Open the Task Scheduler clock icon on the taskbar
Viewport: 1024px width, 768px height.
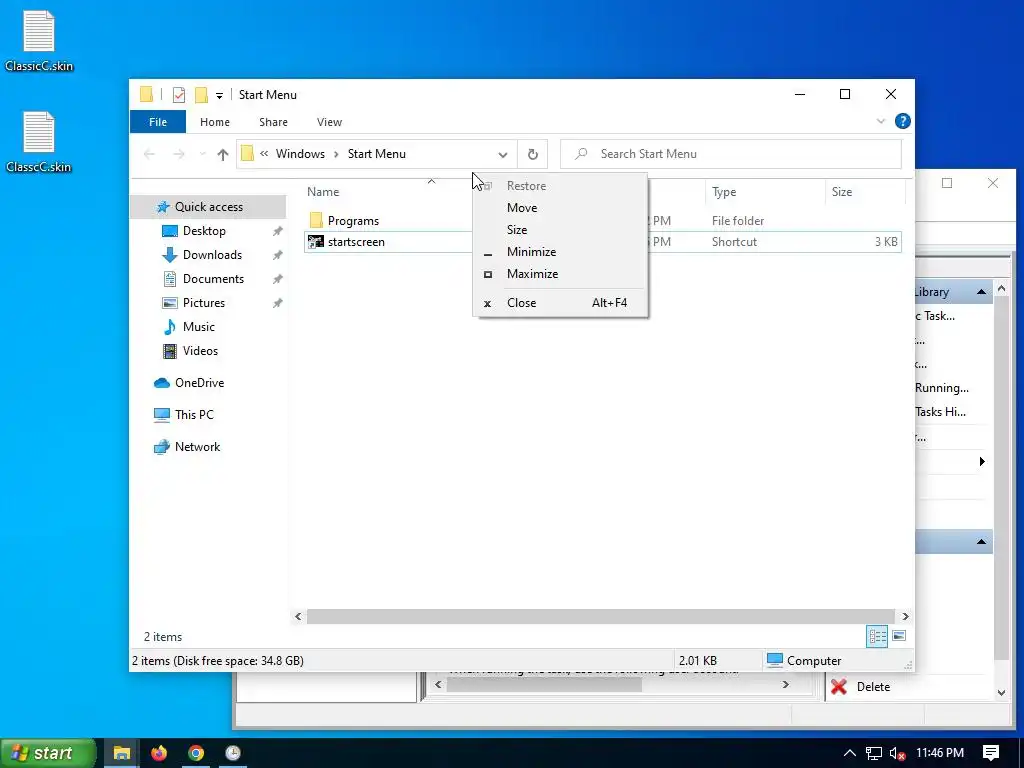click(x=233, y=753)
